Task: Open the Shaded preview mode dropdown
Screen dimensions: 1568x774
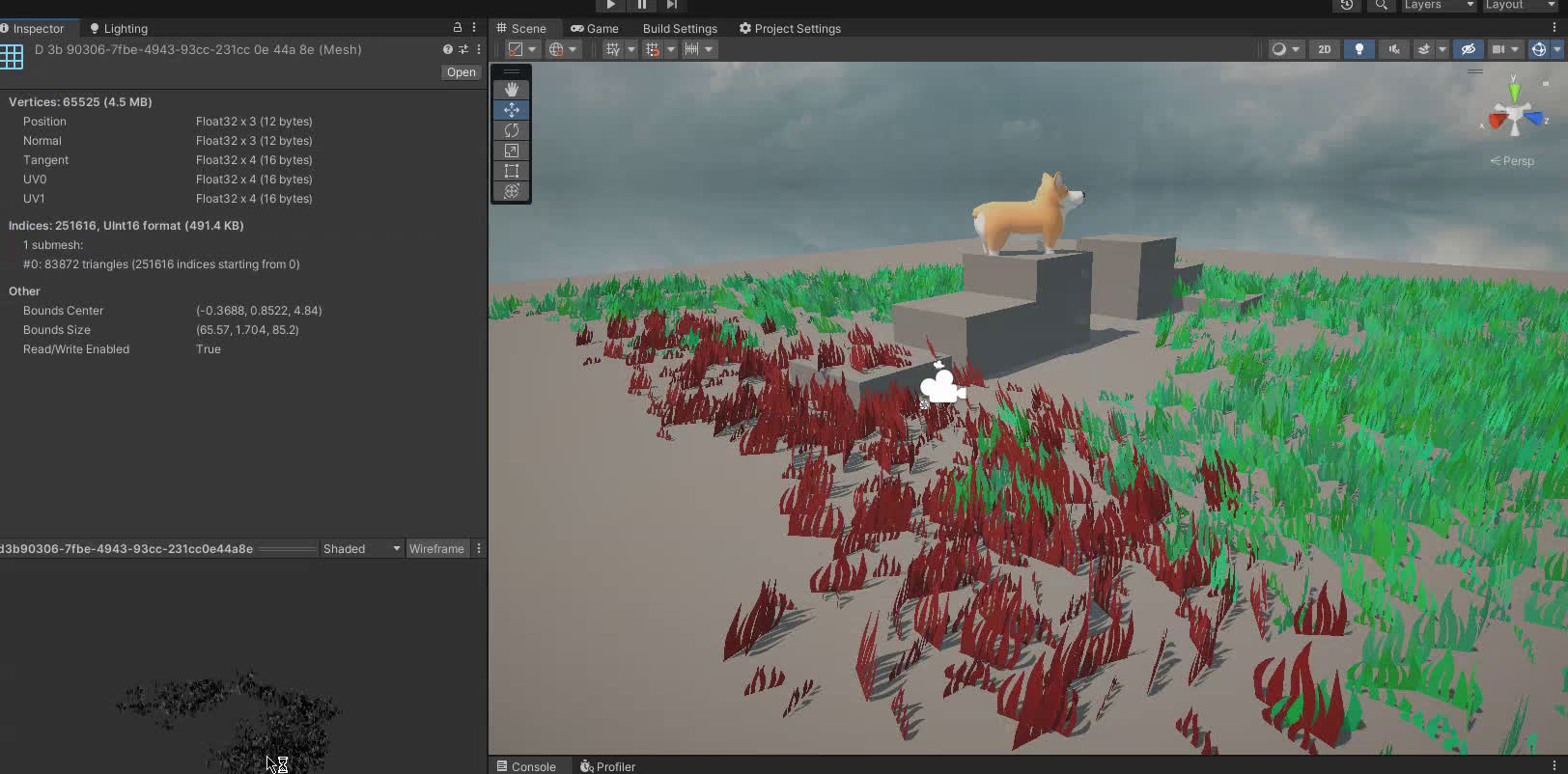Action: [x=361, y=549]
